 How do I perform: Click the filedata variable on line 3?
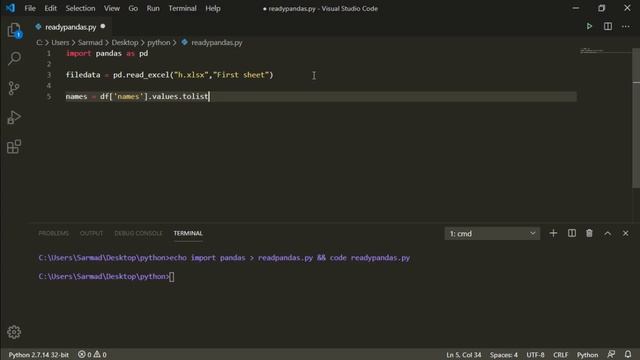[83, 75]
